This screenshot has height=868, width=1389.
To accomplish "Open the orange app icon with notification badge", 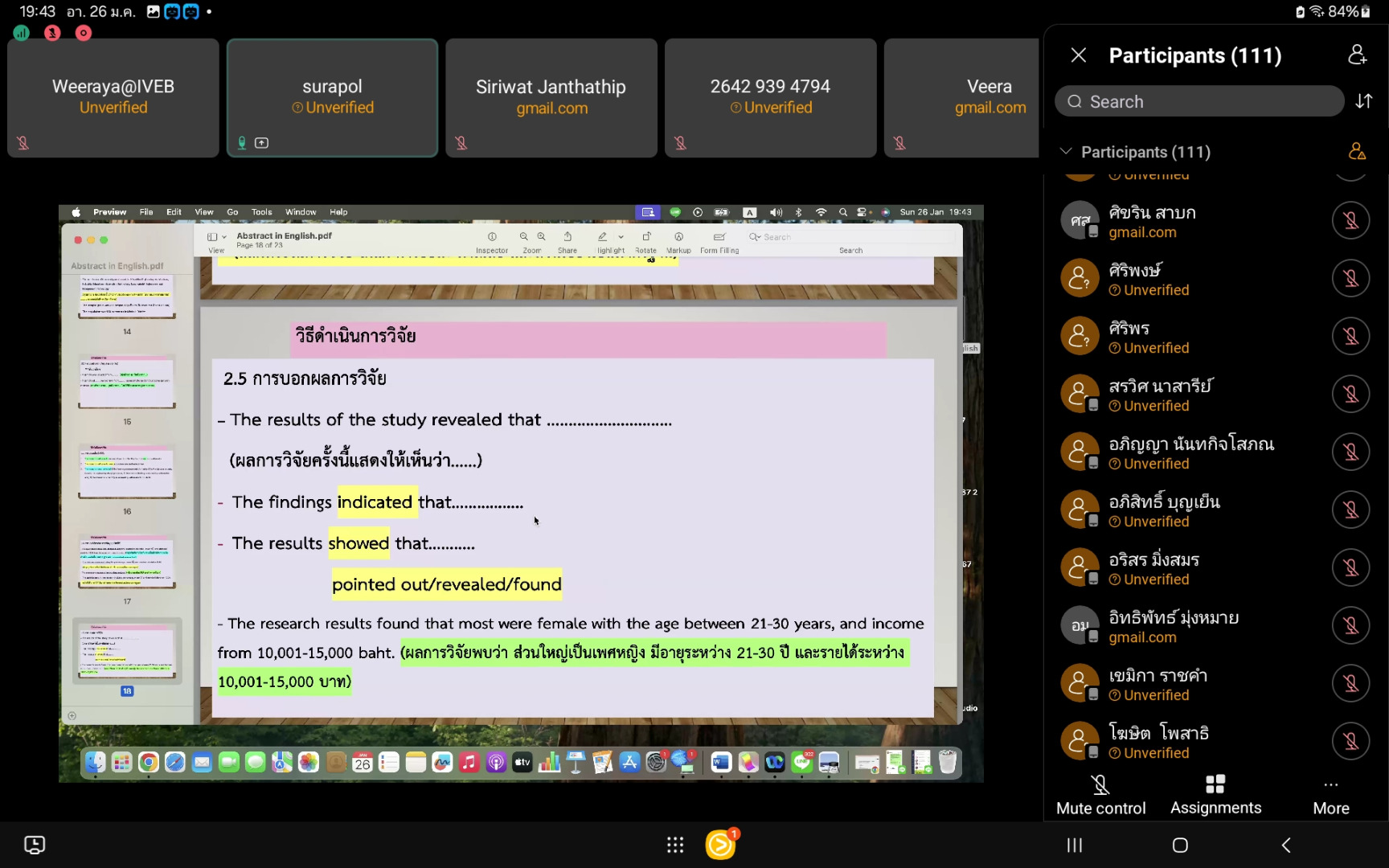I will pyautogui.click(x=720, y=845).
